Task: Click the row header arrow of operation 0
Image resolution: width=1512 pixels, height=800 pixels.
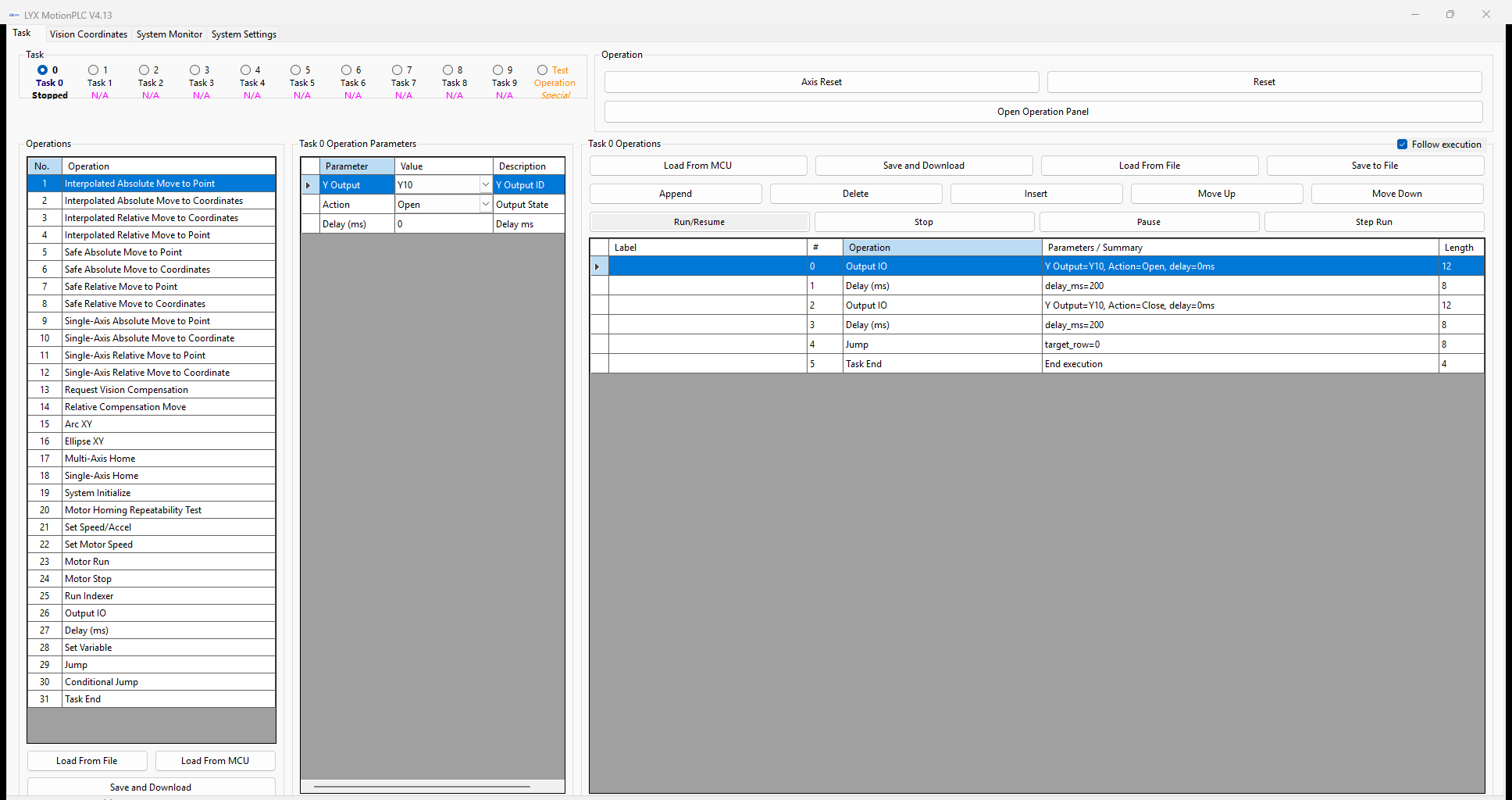Action: coord(599,266)
